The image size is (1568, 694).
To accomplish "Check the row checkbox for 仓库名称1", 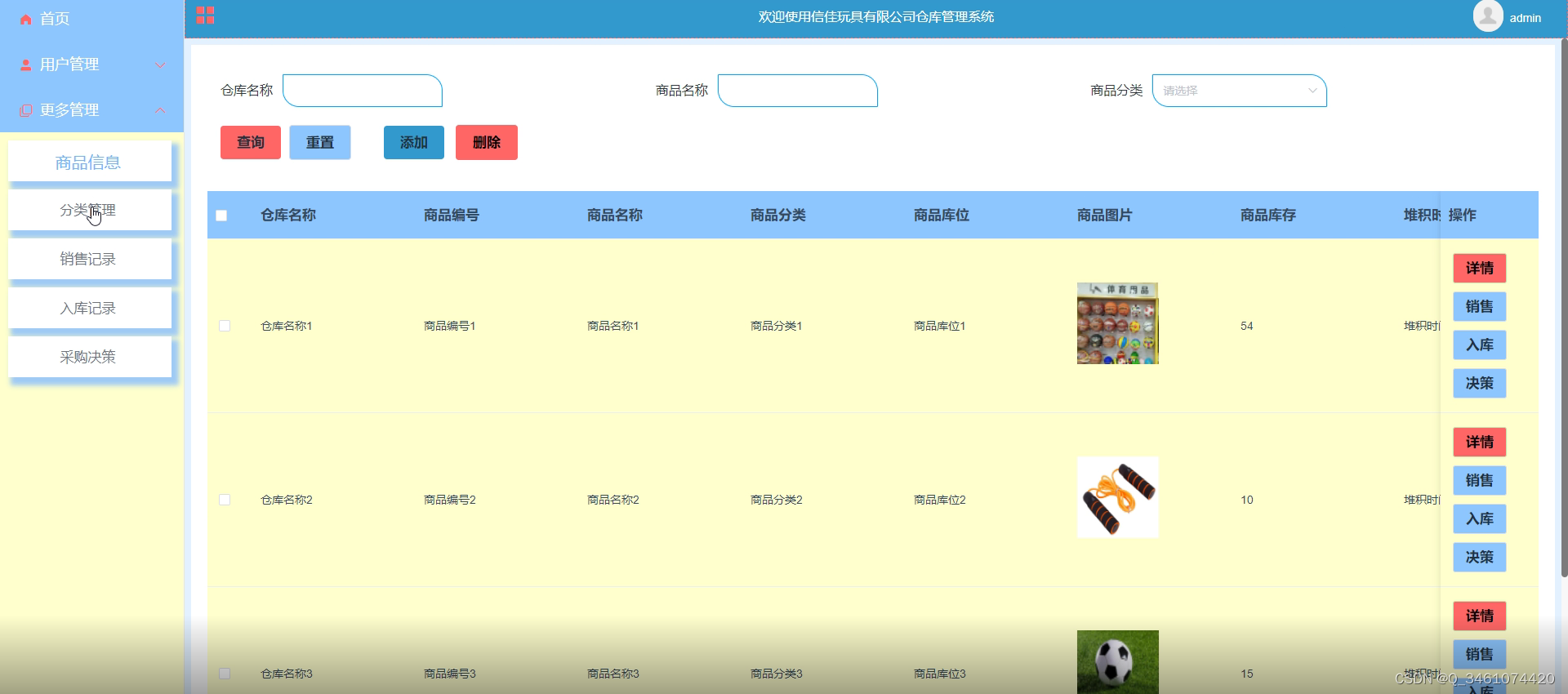I will 225,326.
